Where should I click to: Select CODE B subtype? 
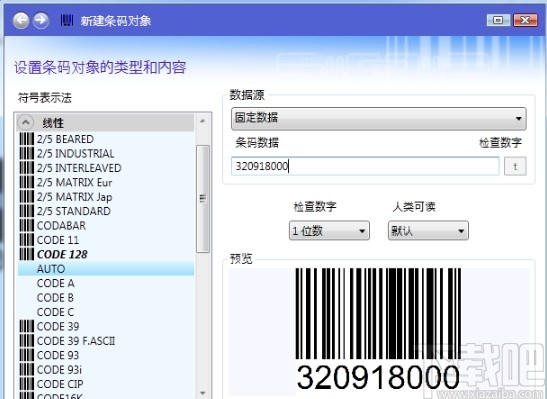pyautogui.click(x=55, y=298)
